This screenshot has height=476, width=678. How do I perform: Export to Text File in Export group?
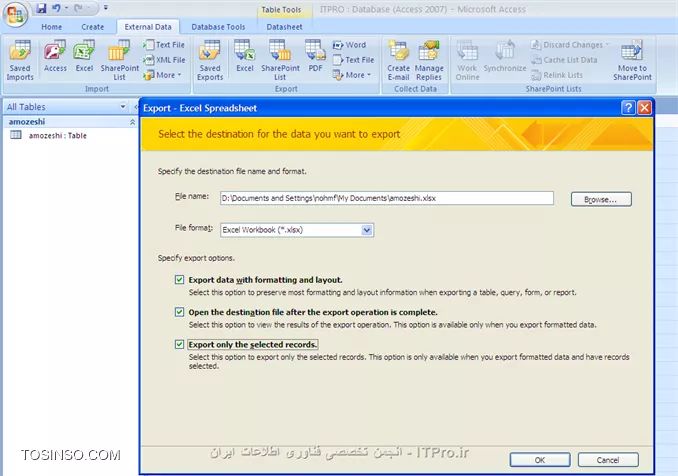tap(354, 60)
